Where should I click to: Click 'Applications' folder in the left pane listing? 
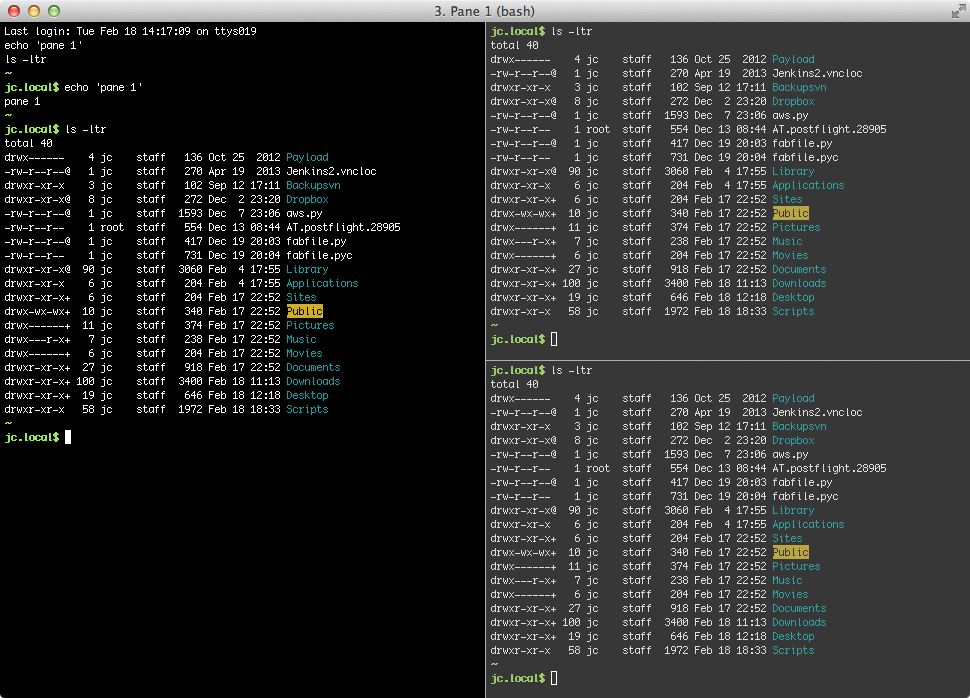pos(322,283)
